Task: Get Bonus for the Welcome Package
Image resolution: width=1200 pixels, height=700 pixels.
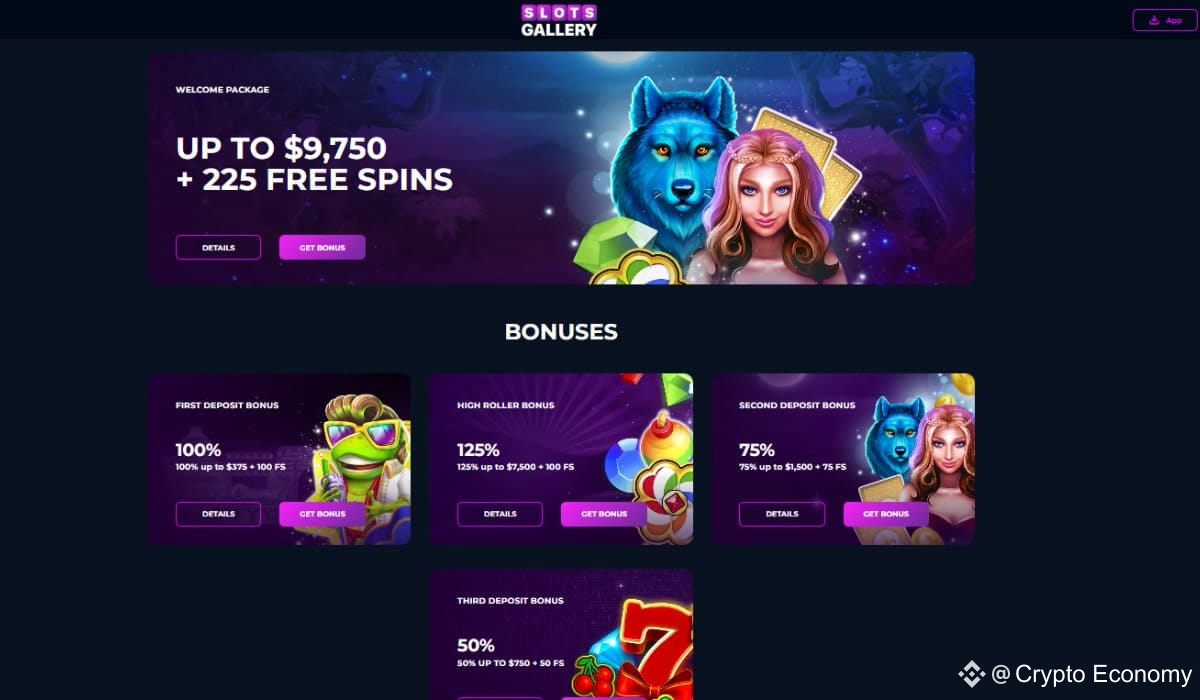Action: [x=322, y=247]
